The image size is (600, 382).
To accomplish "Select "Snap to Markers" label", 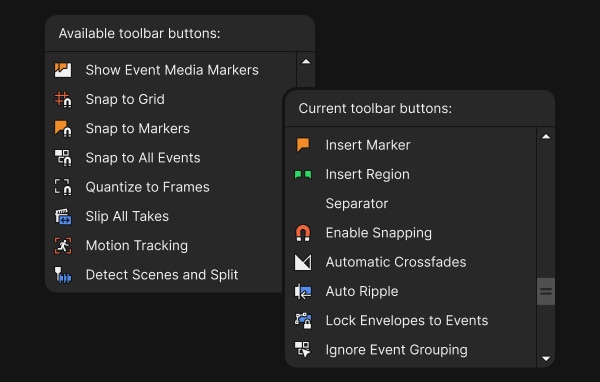I will pyautogui.click(x=138, y=129).
